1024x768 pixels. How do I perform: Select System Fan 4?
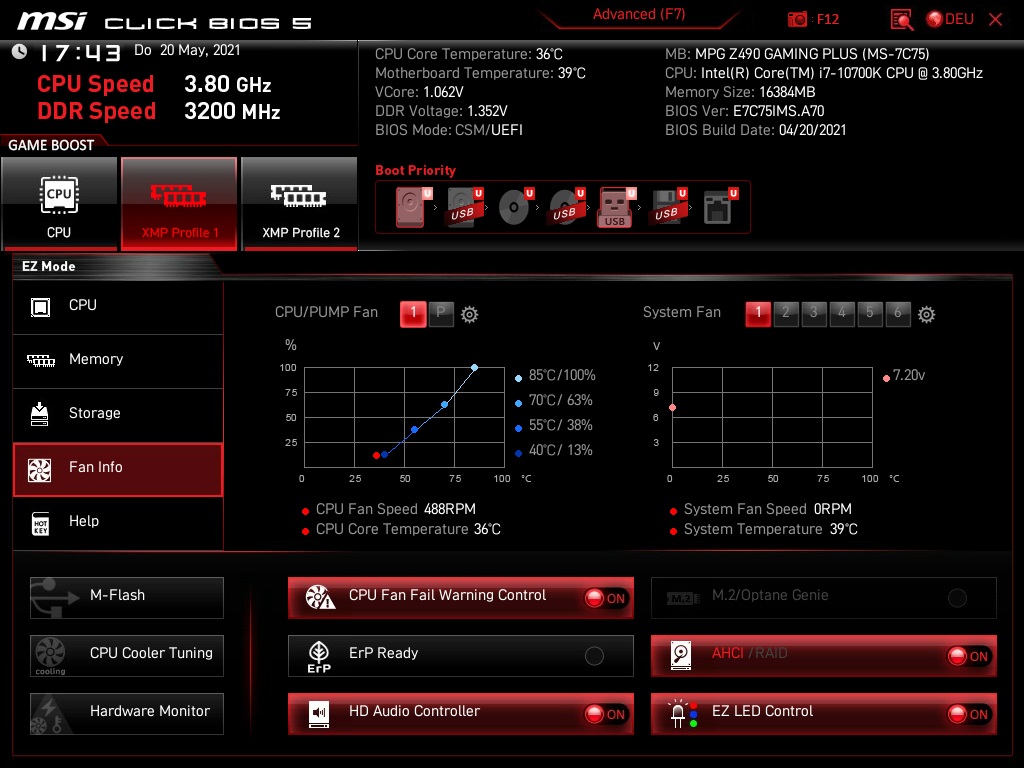click(842, 313)
